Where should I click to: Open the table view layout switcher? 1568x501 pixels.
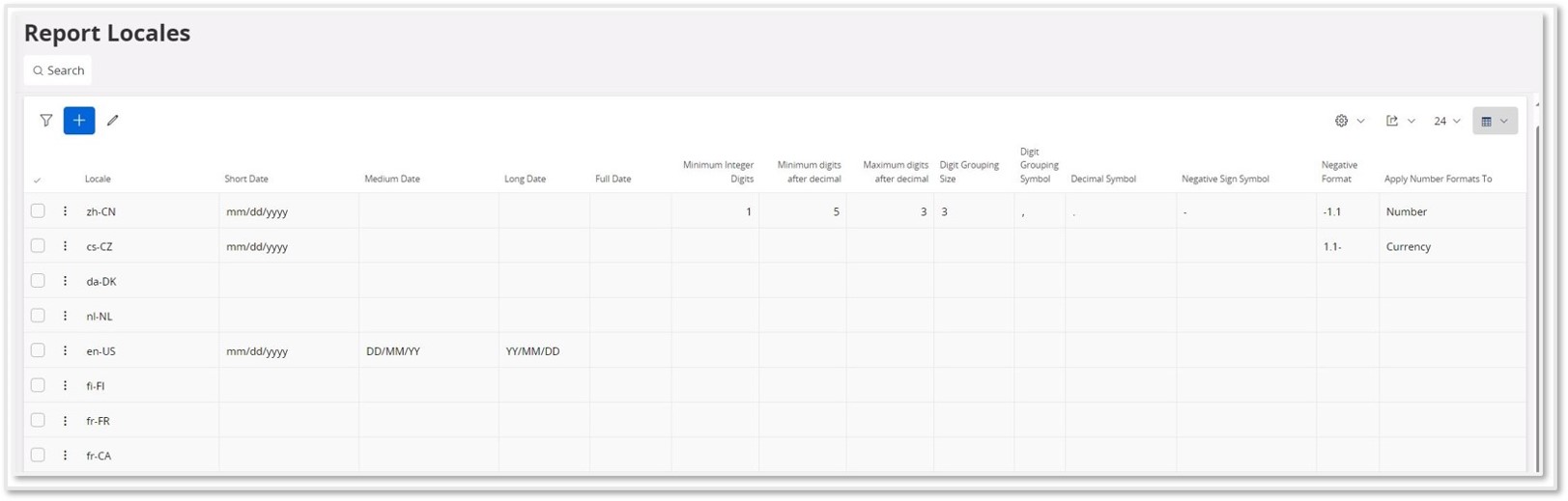pyautogui.click(x=1495, y=121)
